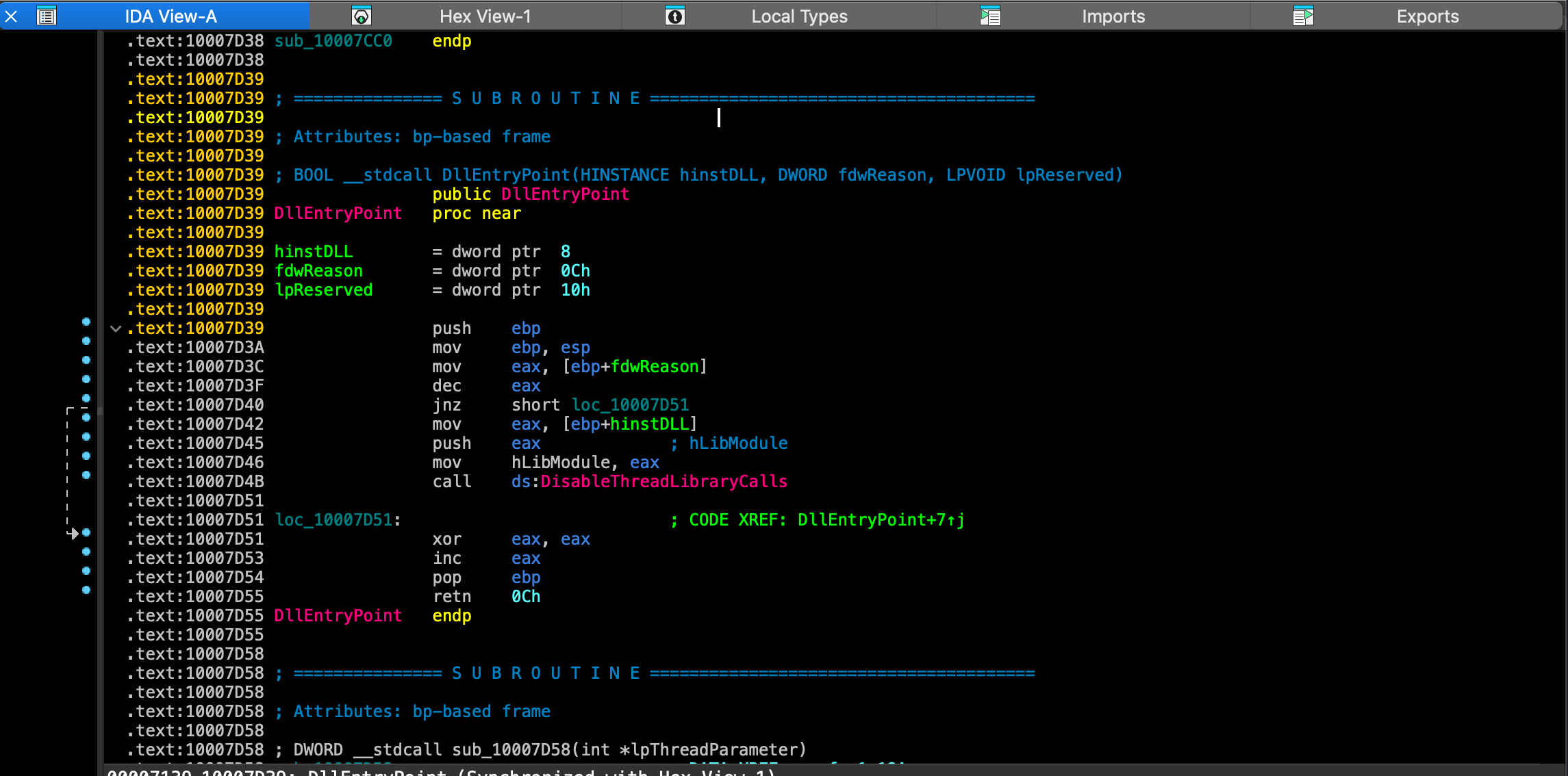Click lpReserved stack variable definition
The height and width of the screenshot is (776, 1568).
tap(323, 290)
